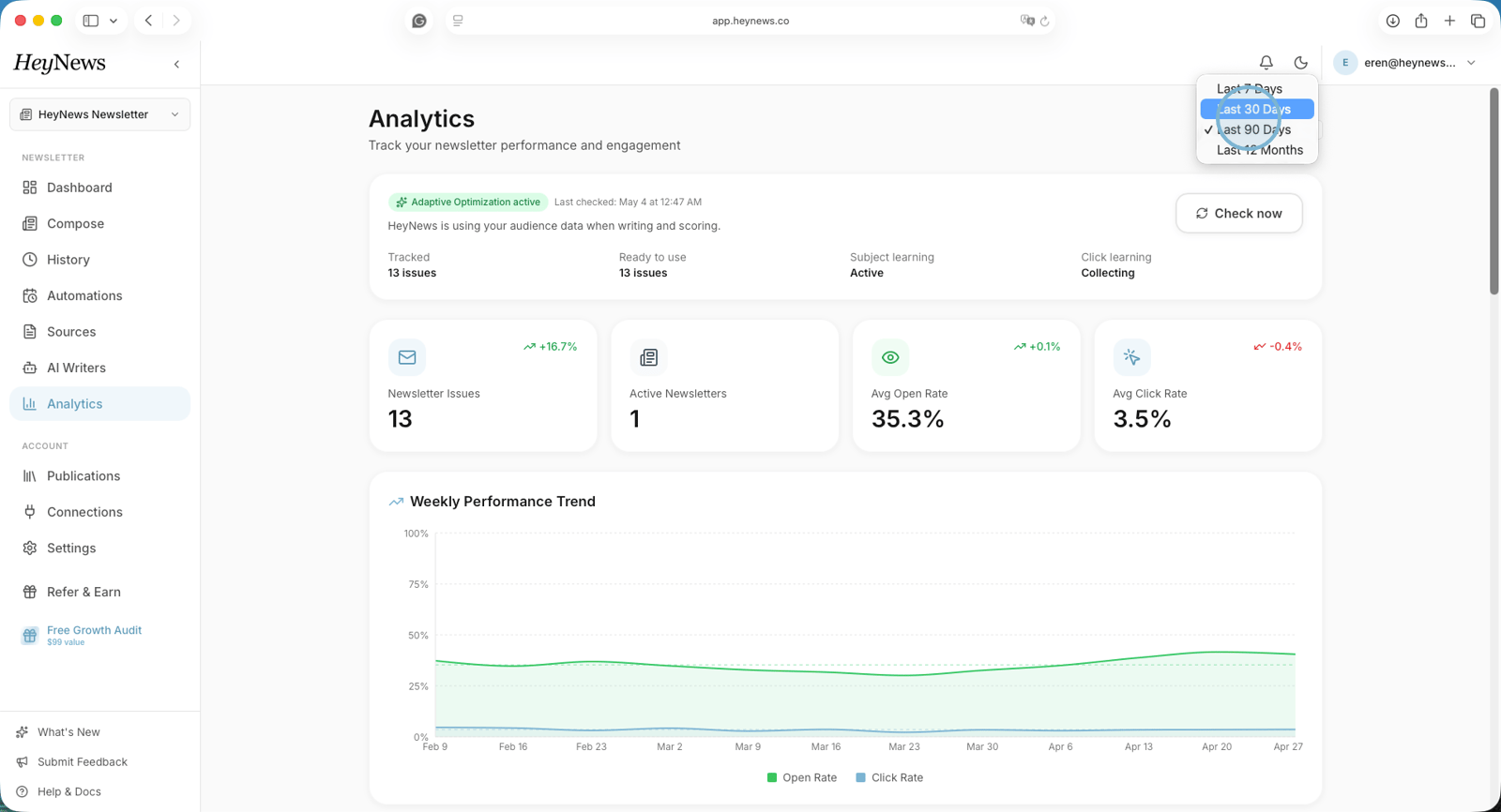Toggle dark mode moon icon
The image size is (1501, 812).
coord(1300,63)
